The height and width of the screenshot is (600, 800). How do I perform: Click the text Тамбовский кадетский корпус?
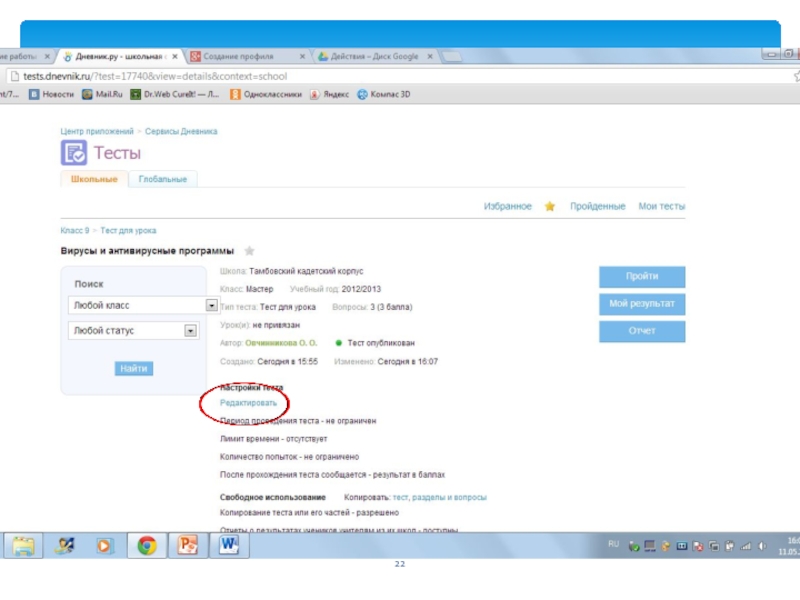306,271
